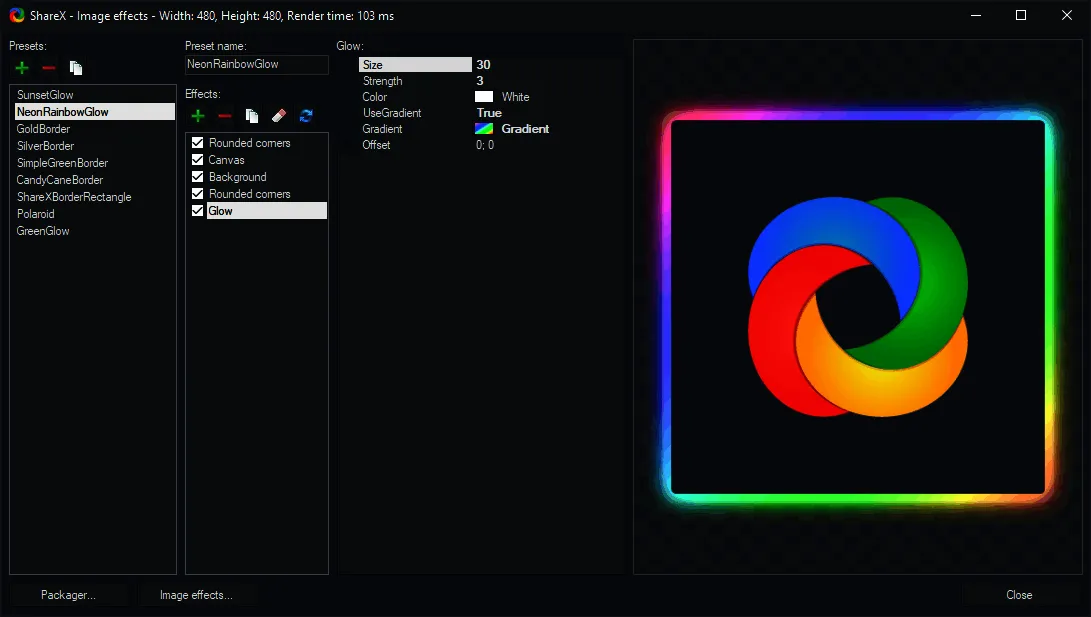Click the Preset name text field

[x=256, y=64]
